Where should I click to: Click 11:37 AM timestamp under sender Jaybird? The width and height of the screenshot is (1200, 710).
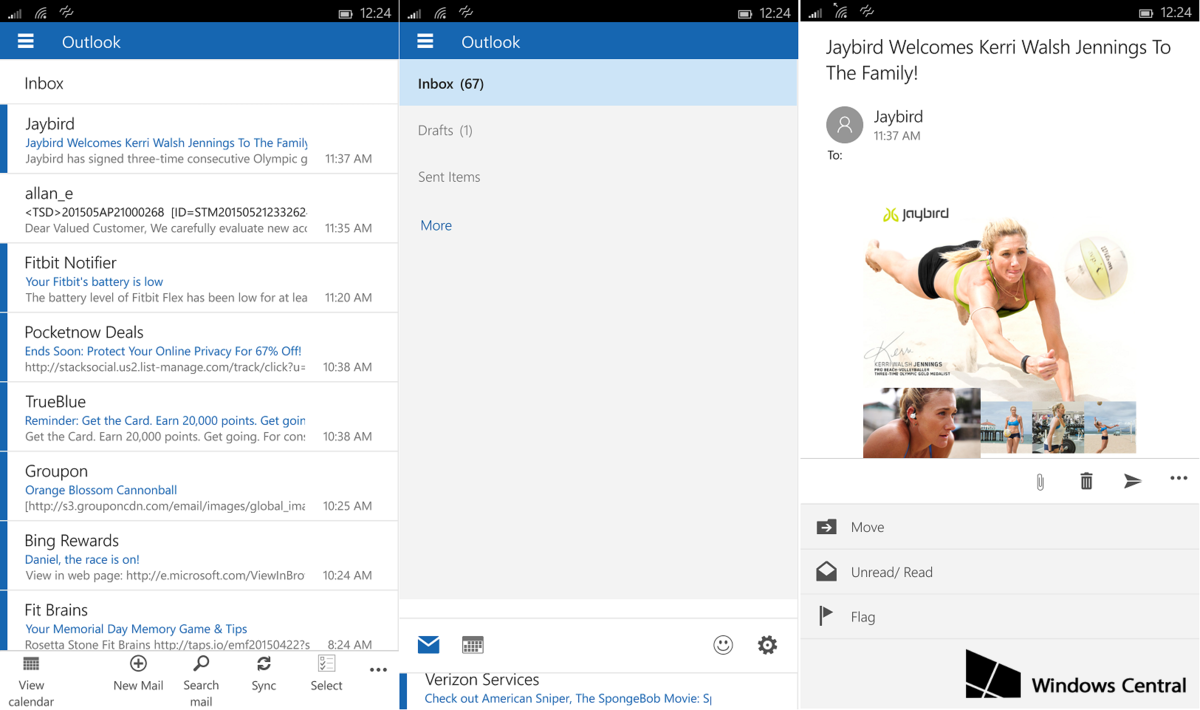[897, 136]
